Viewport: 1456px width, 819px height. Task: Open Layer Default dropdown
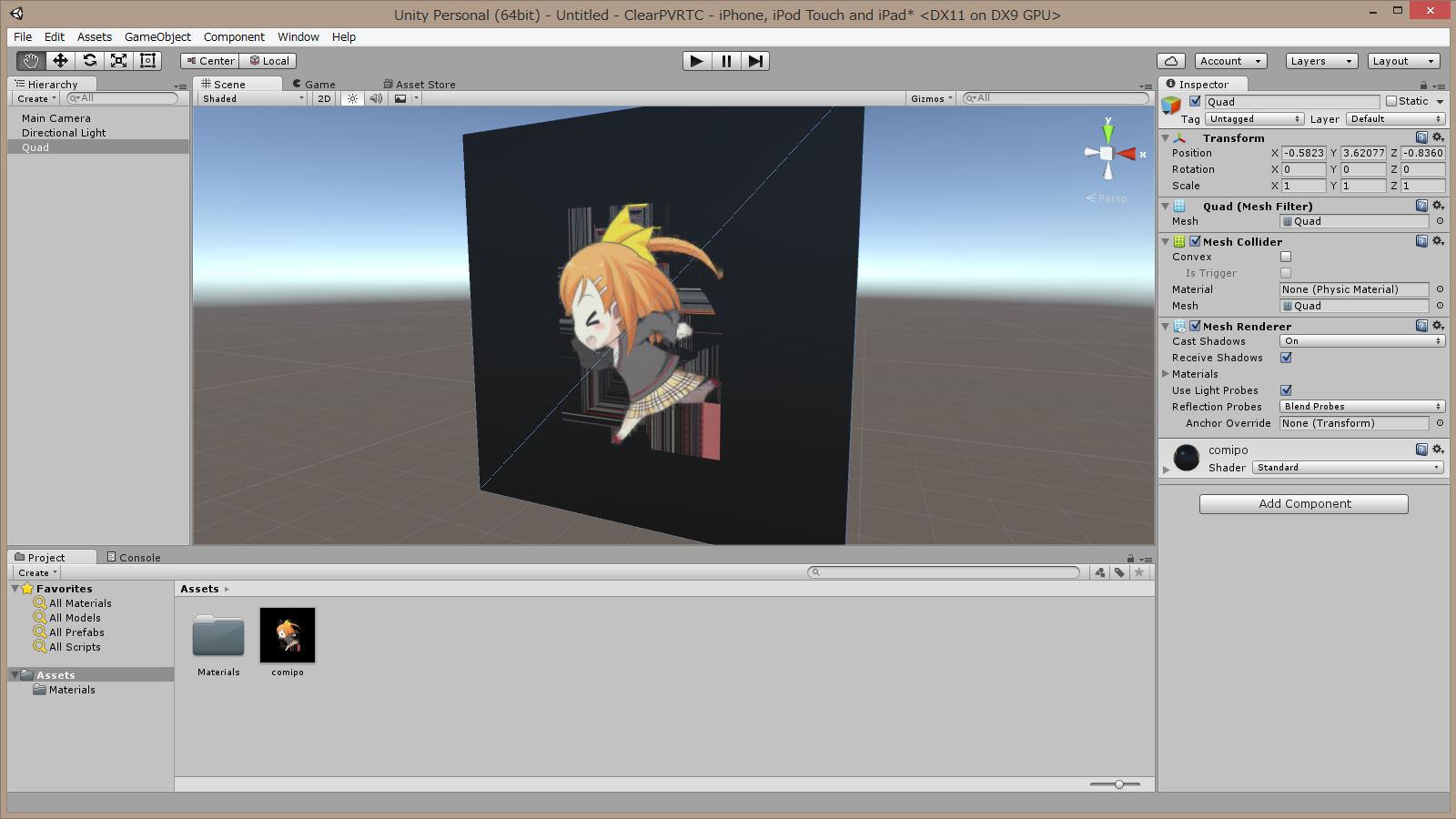click(x=1396, y=119)
